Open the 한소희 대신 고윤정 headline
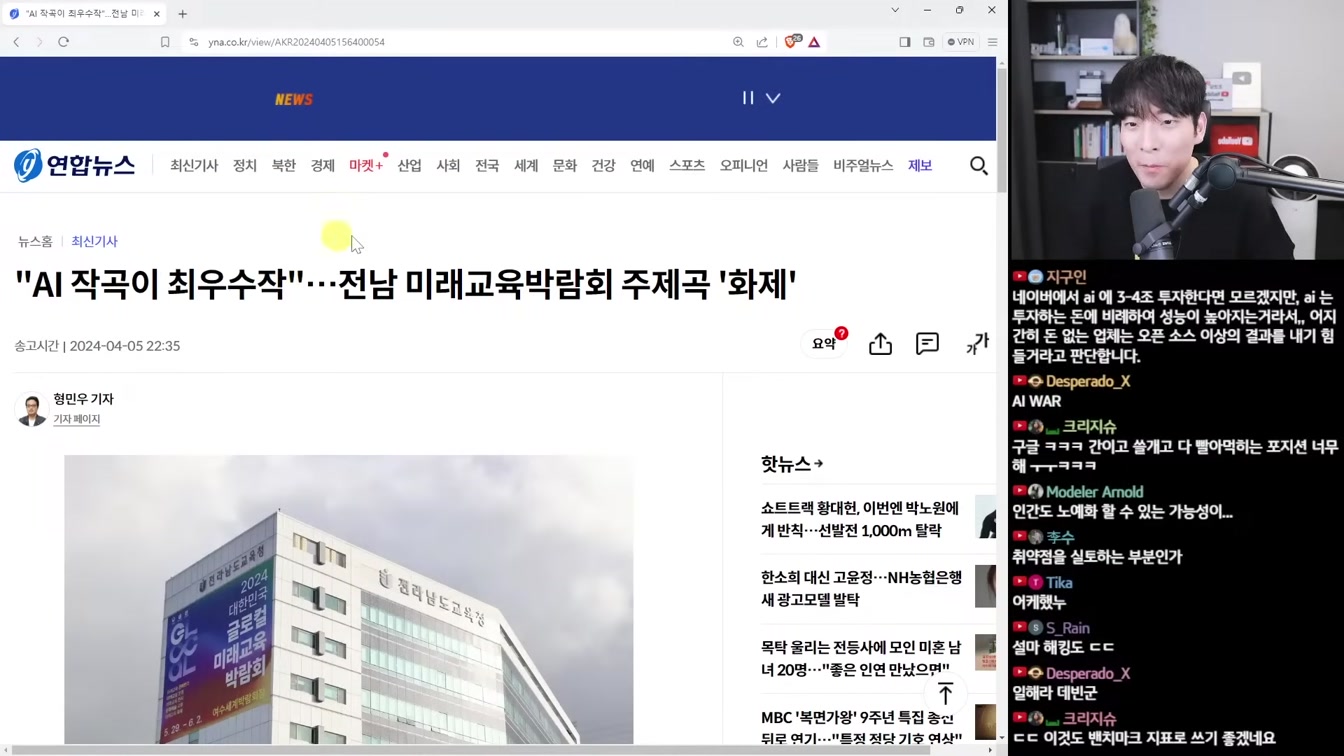1344x756 pixels. pyautogui.click(x=862, y=588)
